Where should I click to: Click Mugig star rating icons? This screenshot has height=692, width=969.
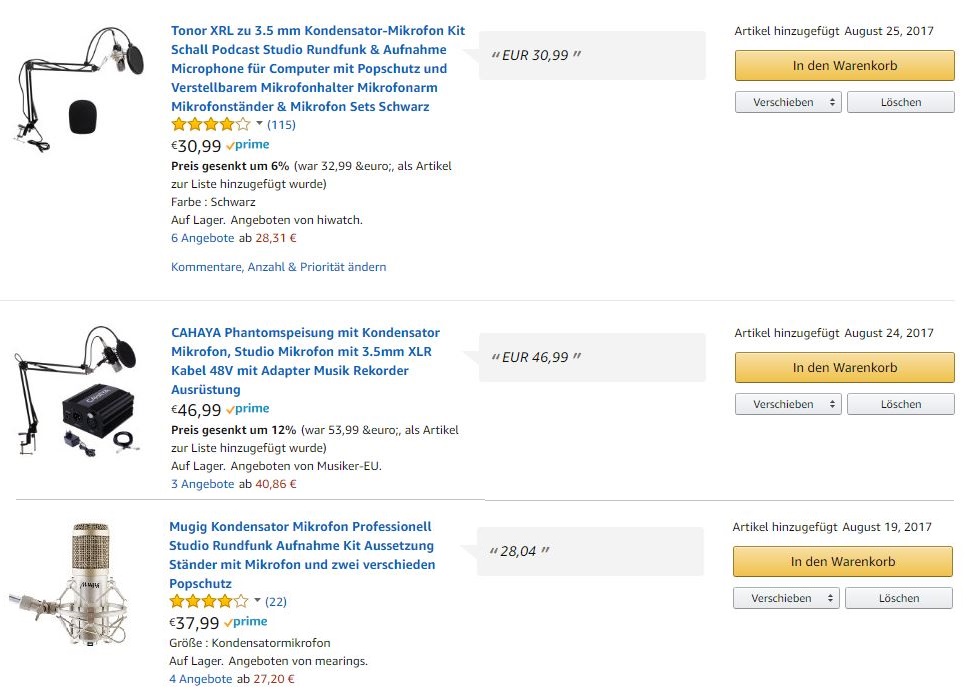[x=209, y=602]
